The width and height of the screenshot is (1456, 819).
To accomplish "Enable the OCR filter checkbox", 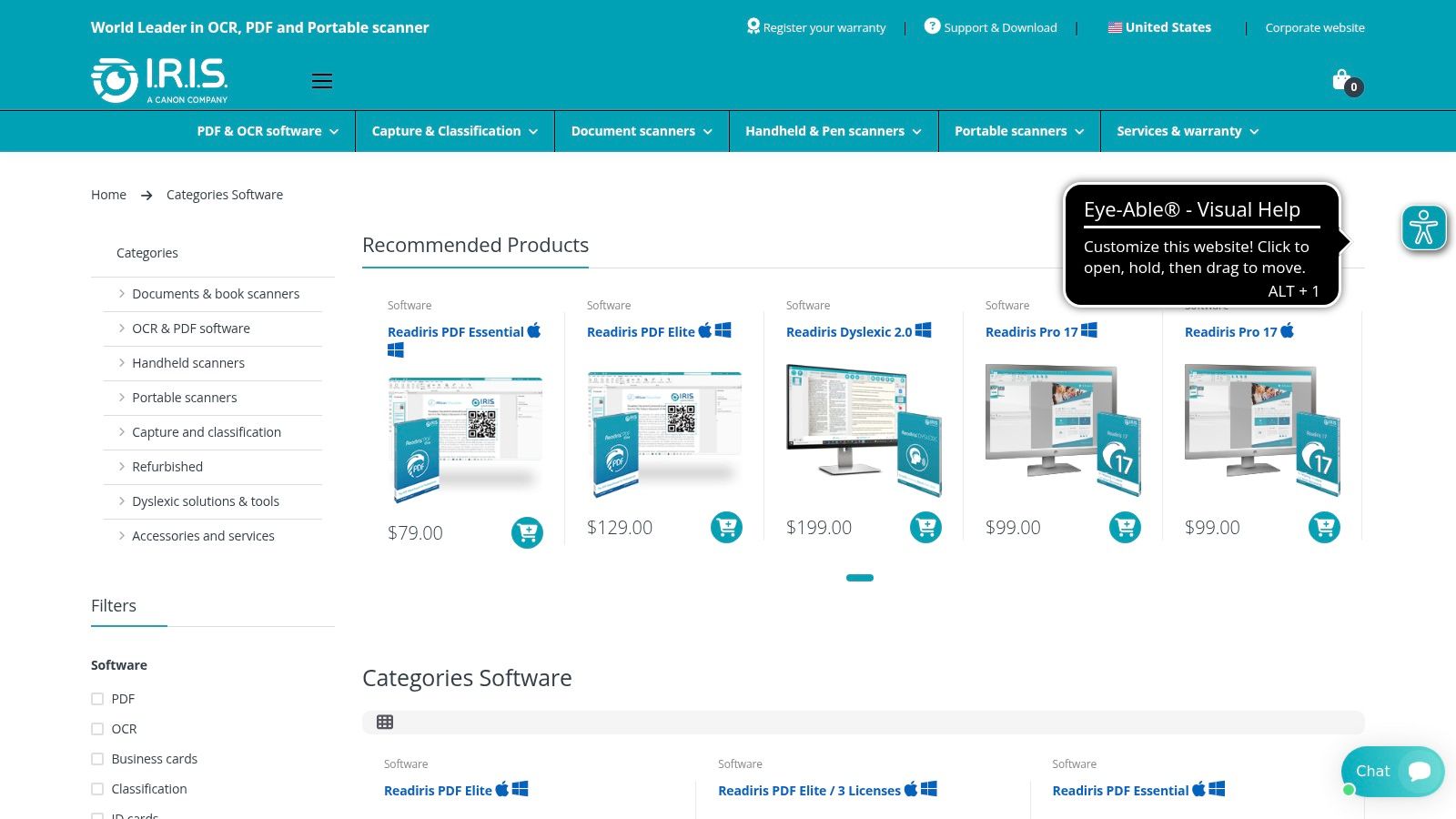I will pos(97,729).
